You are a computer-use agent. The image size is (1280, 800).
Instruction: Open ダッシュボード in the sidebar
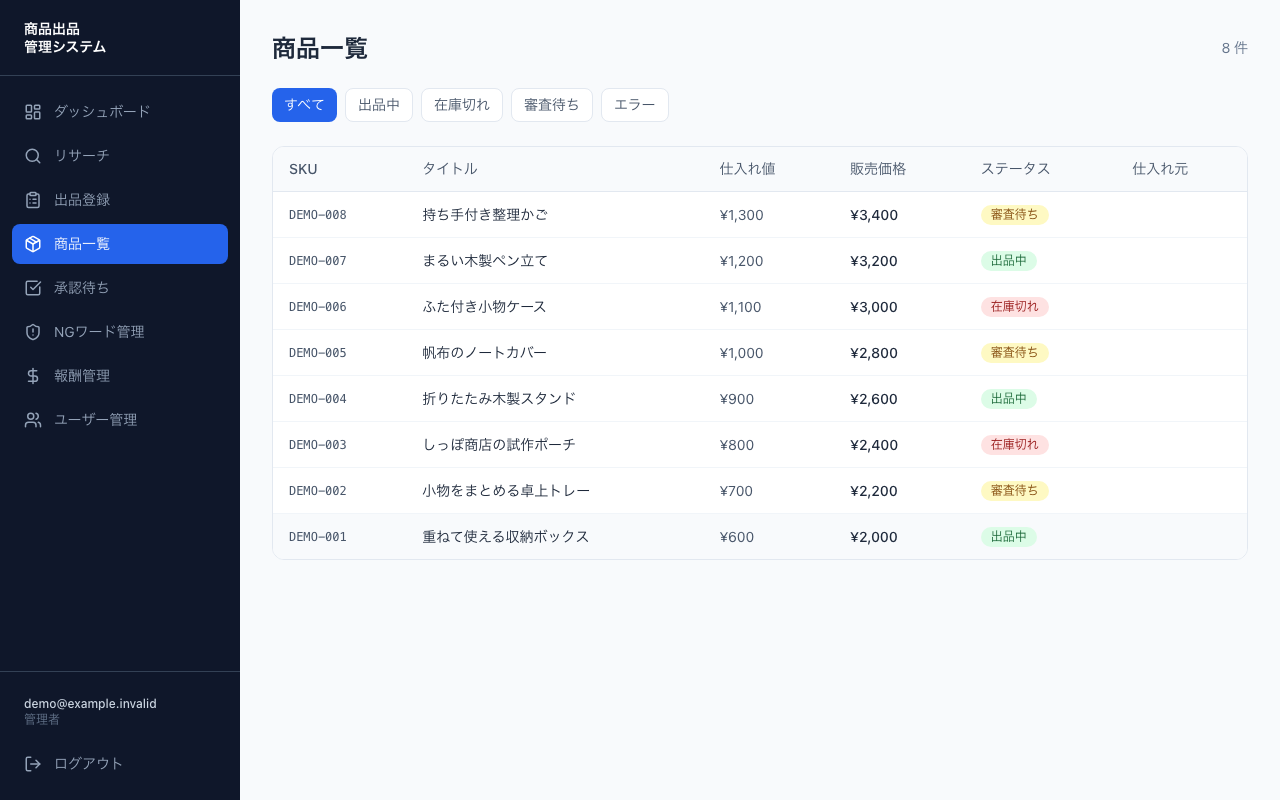(x=120, y=112)
